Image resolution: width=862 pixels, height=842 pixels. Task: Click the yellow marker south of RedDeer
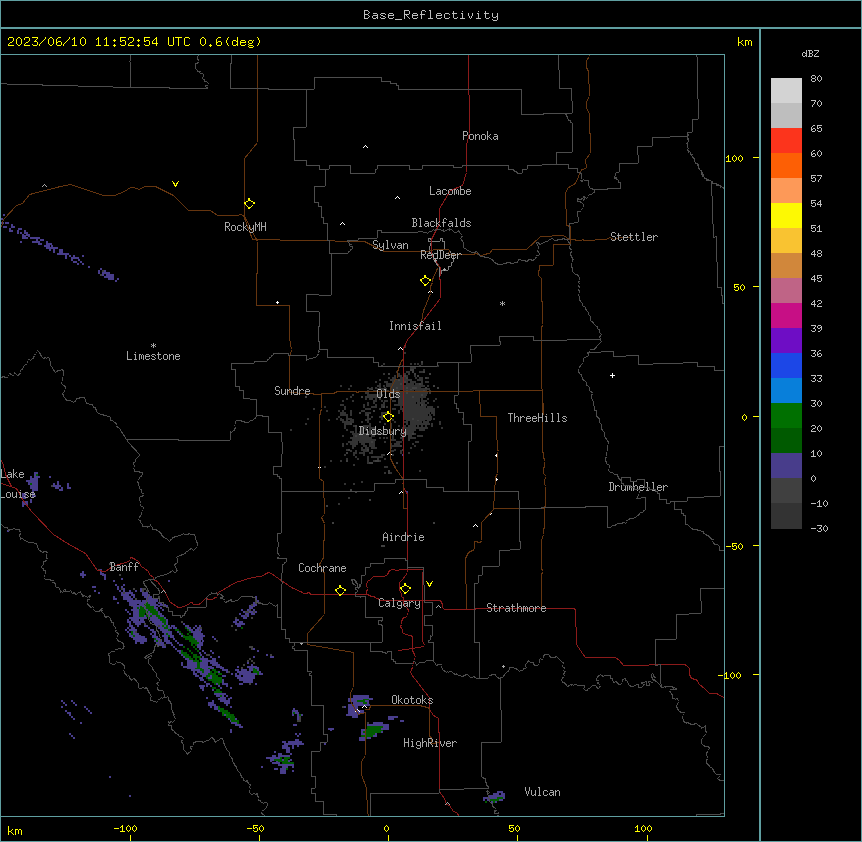[425, 281]
